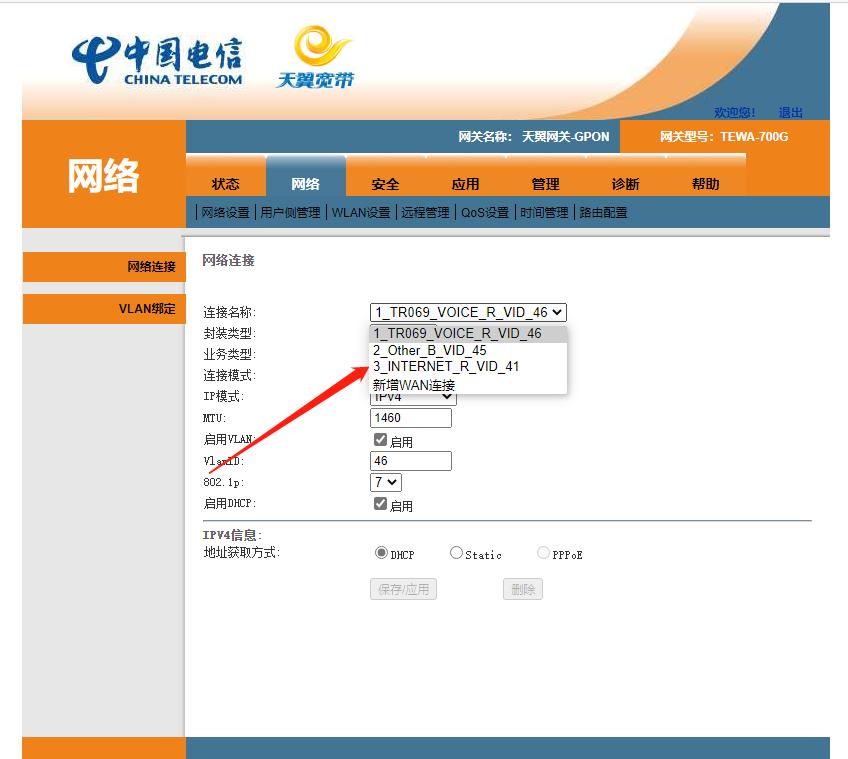Select the PPPoE radio button
Image resolution: width=848 pixels, height=759 pixels.
pos(543,551)
